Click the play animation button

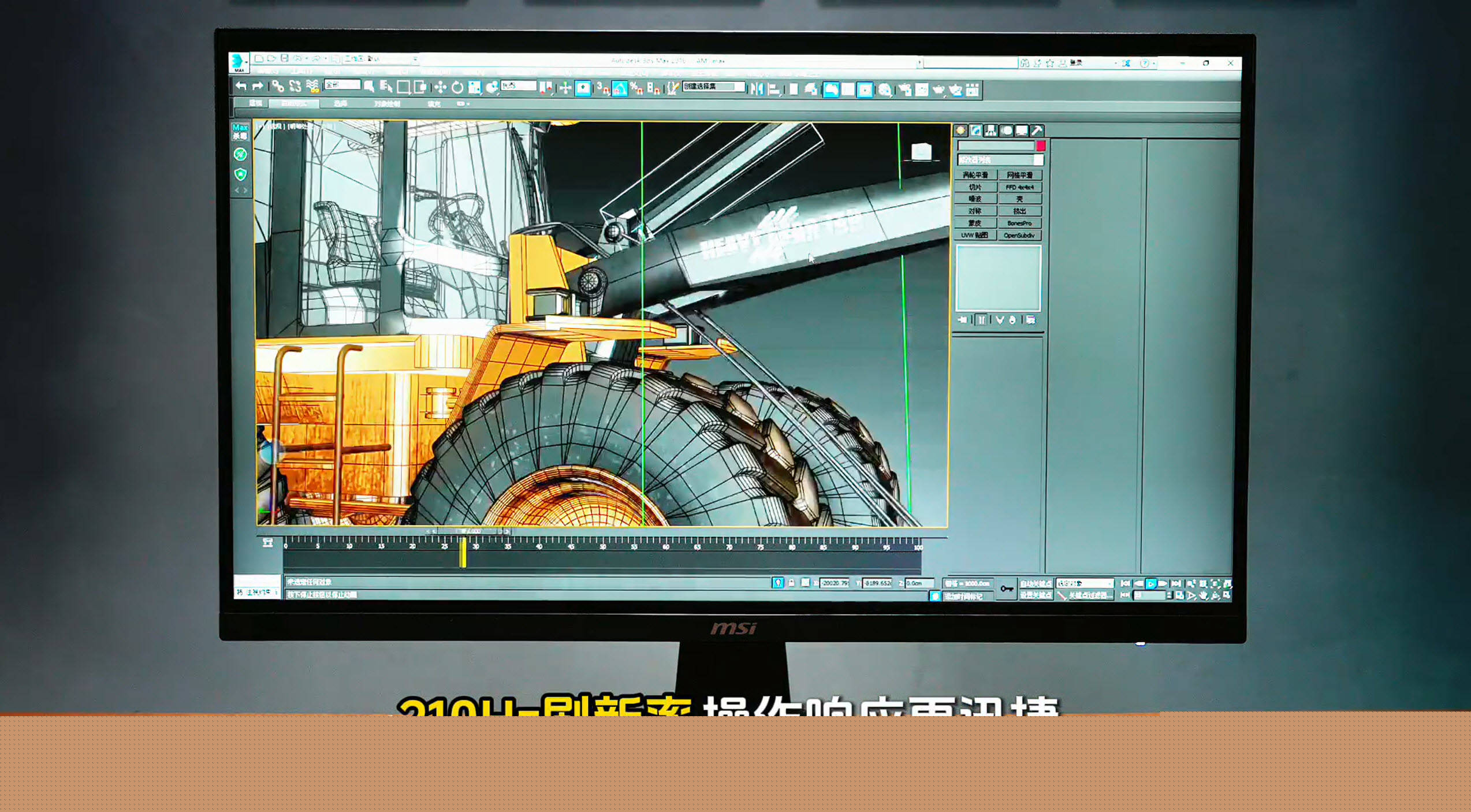pyautogui.click(x=1150, y=584)
